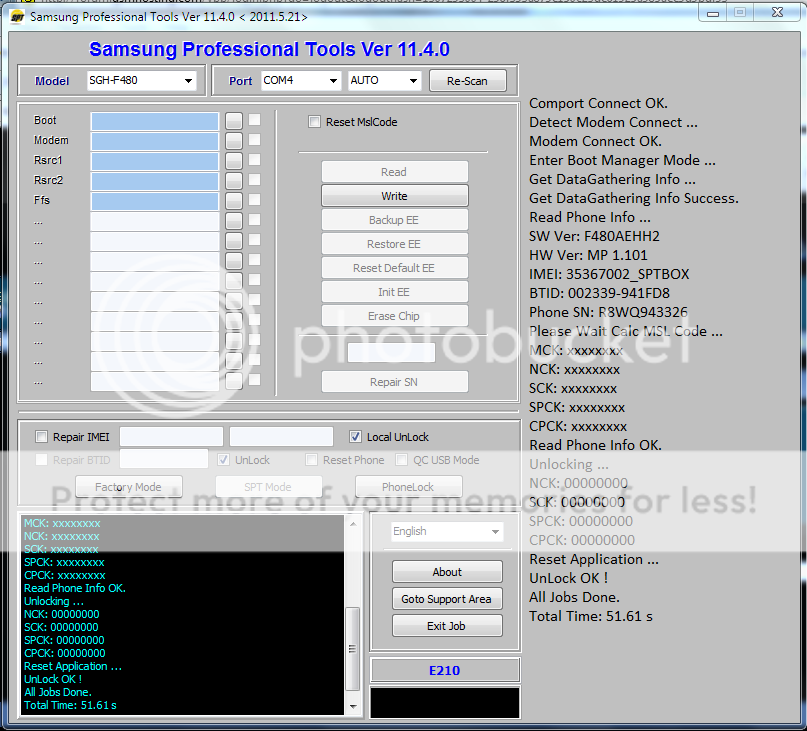
Task: Click the log scrollbar down arrow
Action: point(353,707)
